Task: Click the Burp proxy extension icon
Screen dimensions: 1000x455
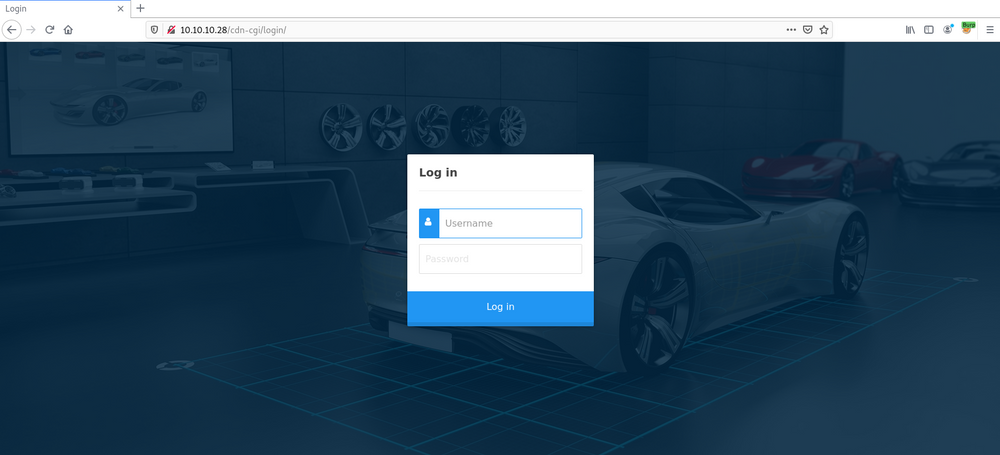Action: [968, 28]
